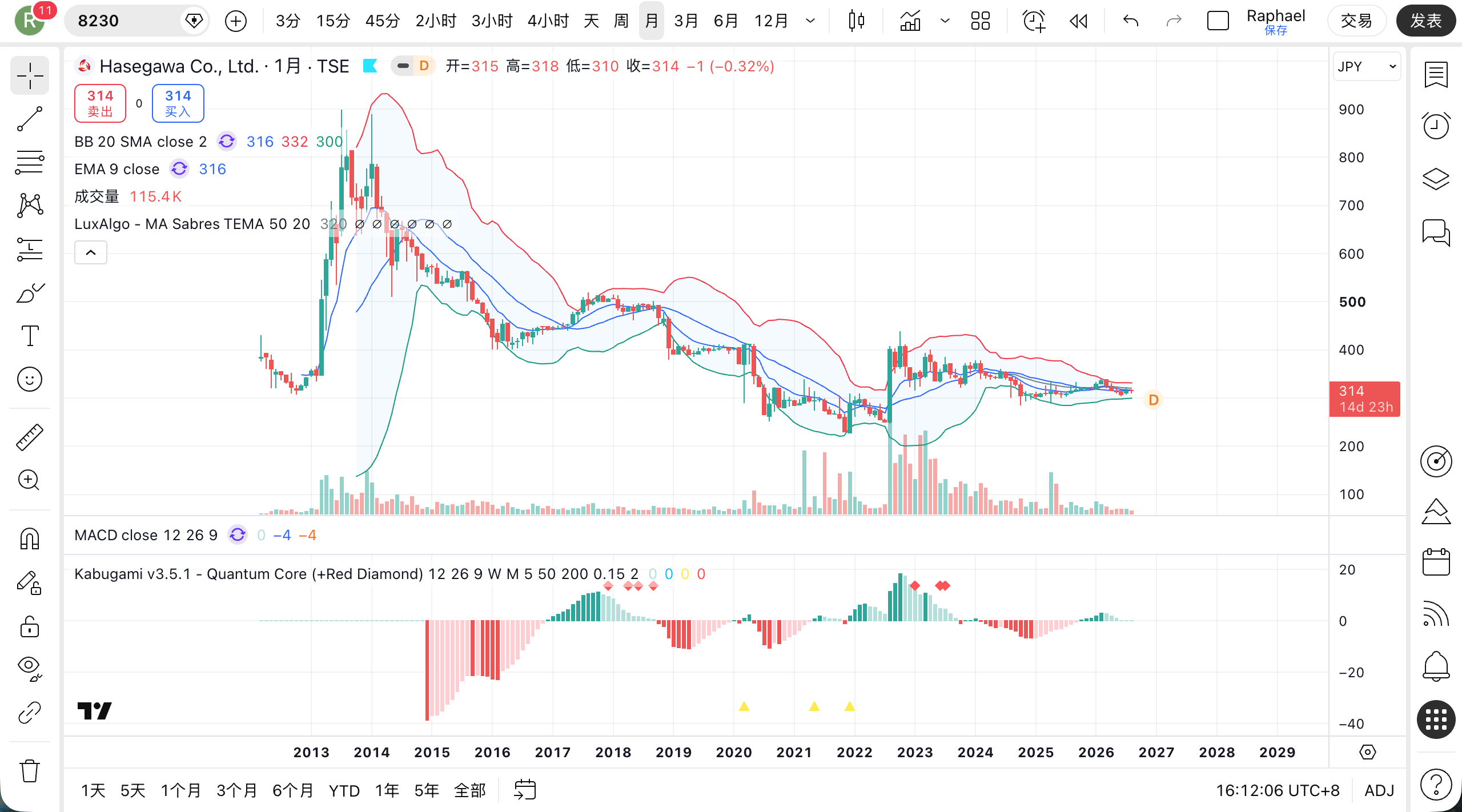
Task: Open chart axis settings gear
Action: pos(1368,752)
